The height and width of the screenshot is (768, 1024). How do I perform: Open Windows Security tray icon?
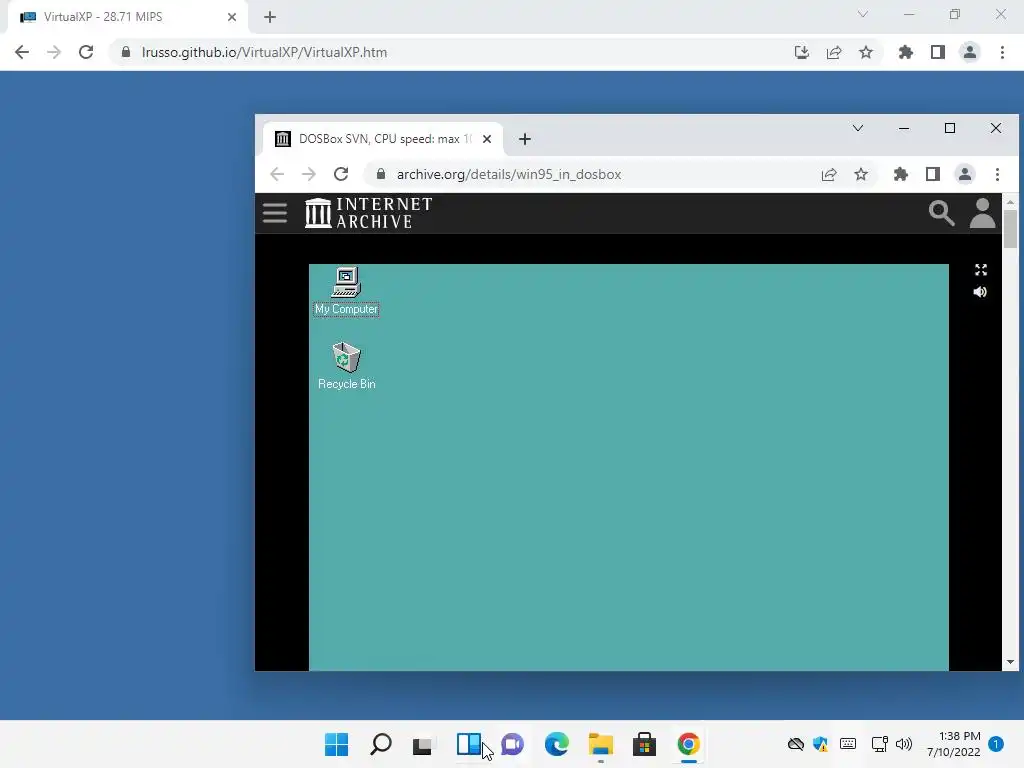coord(821,744)
